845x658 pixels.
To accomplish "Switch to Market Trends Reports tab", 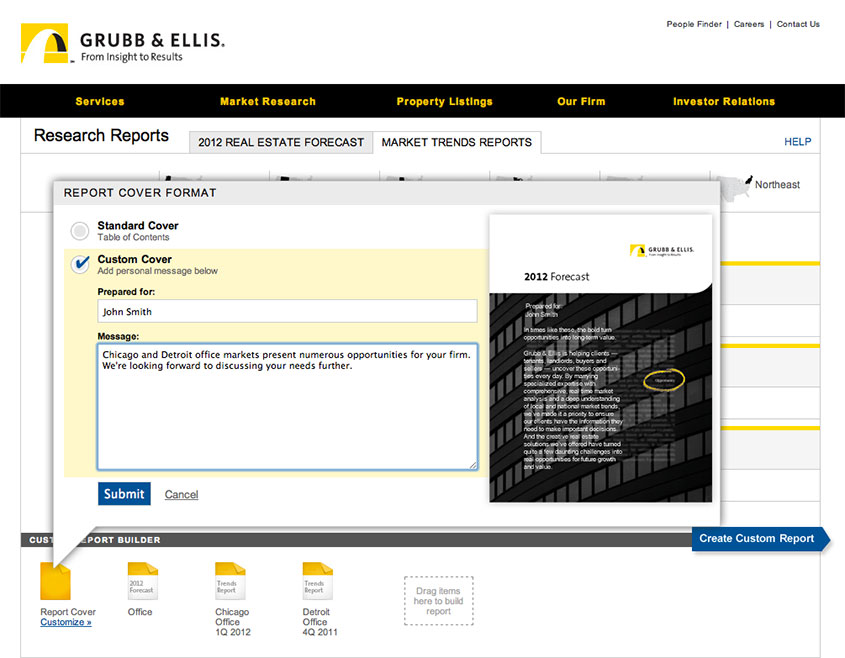I will coord(456,142).
